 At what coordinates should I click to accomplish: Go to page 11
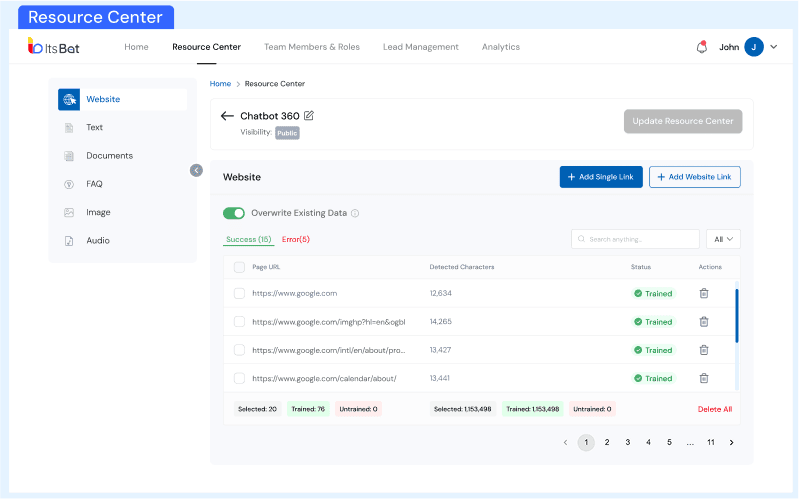[711, 442]
